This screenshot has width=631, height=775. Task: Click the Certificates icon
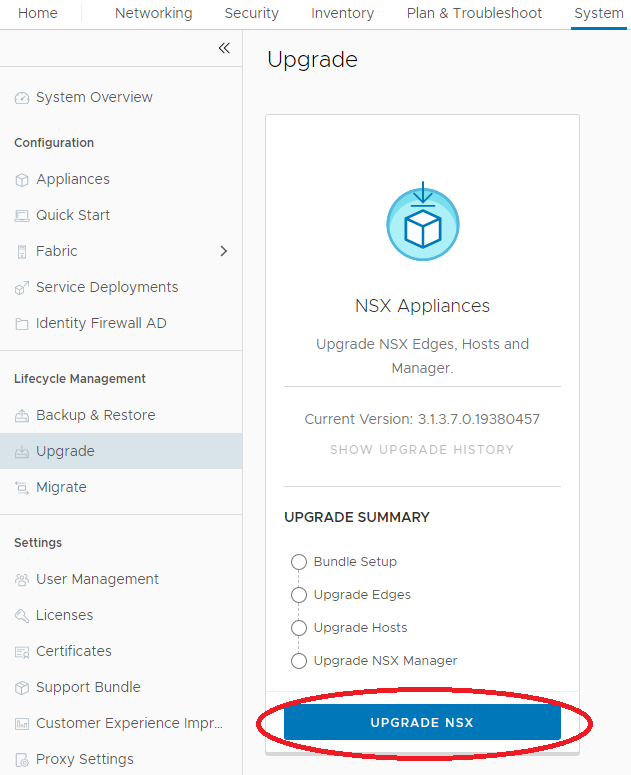(22, 652)
